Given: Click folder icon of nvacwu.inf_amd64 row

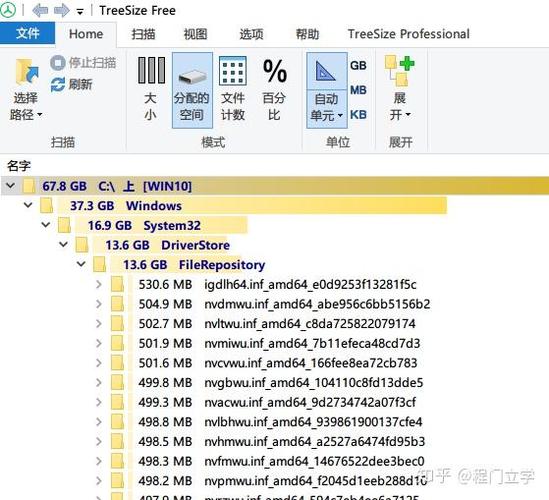Looking at the screenshot, I should point(117,402).
